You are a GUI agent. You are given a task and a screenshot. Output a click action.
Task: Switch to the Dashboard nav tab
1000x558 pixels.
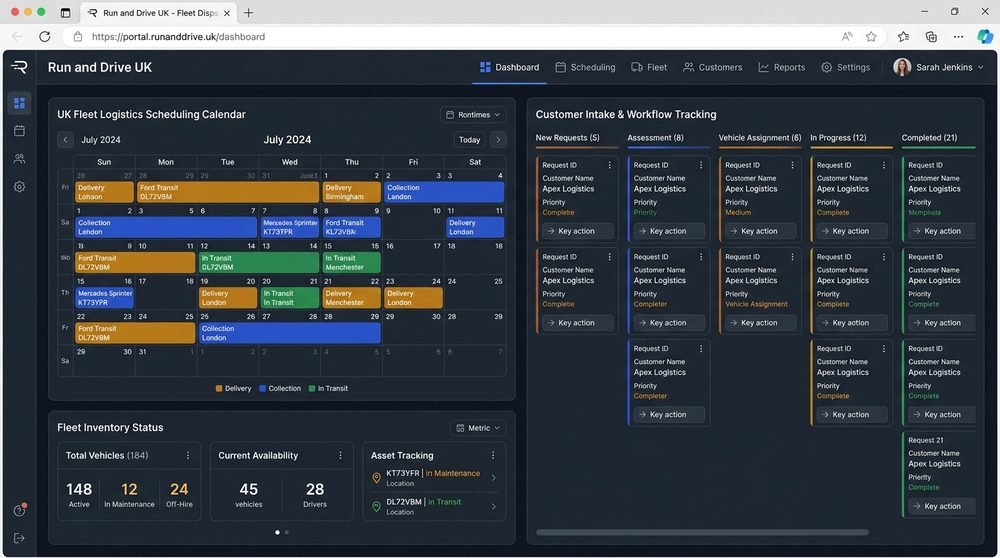point(510,67)
